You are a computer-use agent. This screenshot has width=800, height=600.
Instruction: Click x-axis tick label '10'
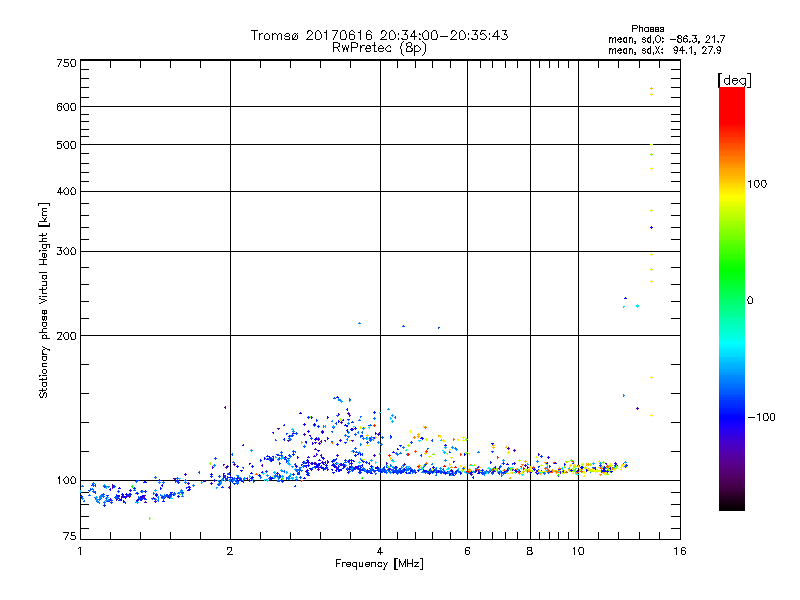coord(578,551)
